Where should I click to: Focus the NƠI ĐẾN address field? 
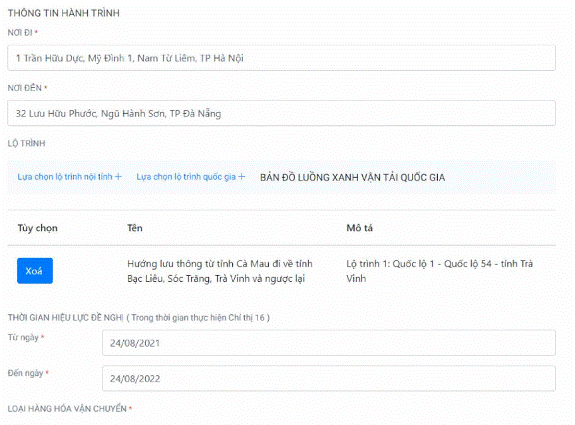coord(281,113)
